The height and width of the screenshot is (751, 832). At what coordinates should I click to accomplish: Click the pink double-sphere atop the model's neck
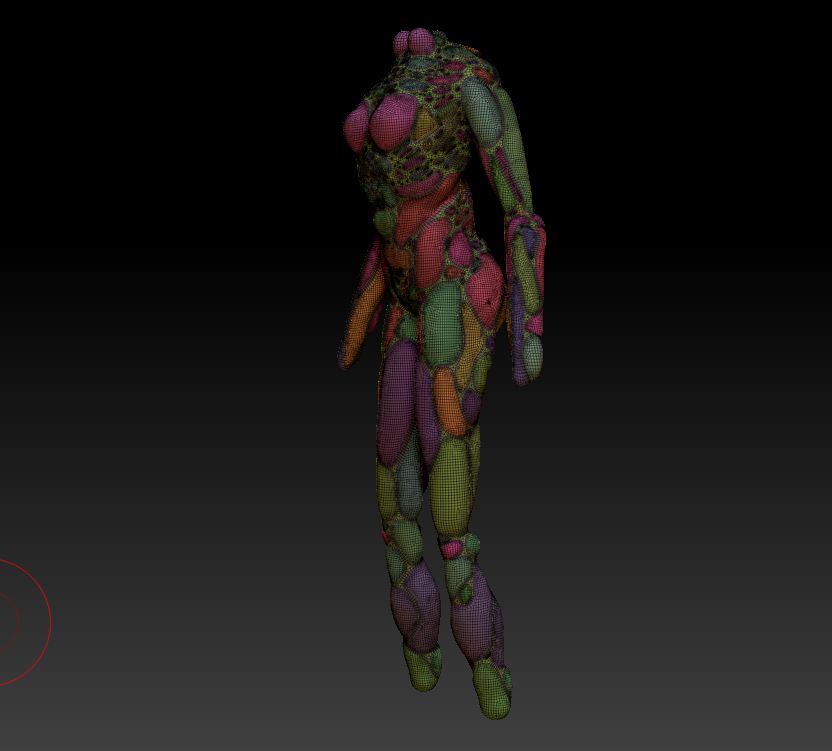[x=414, y=41]
